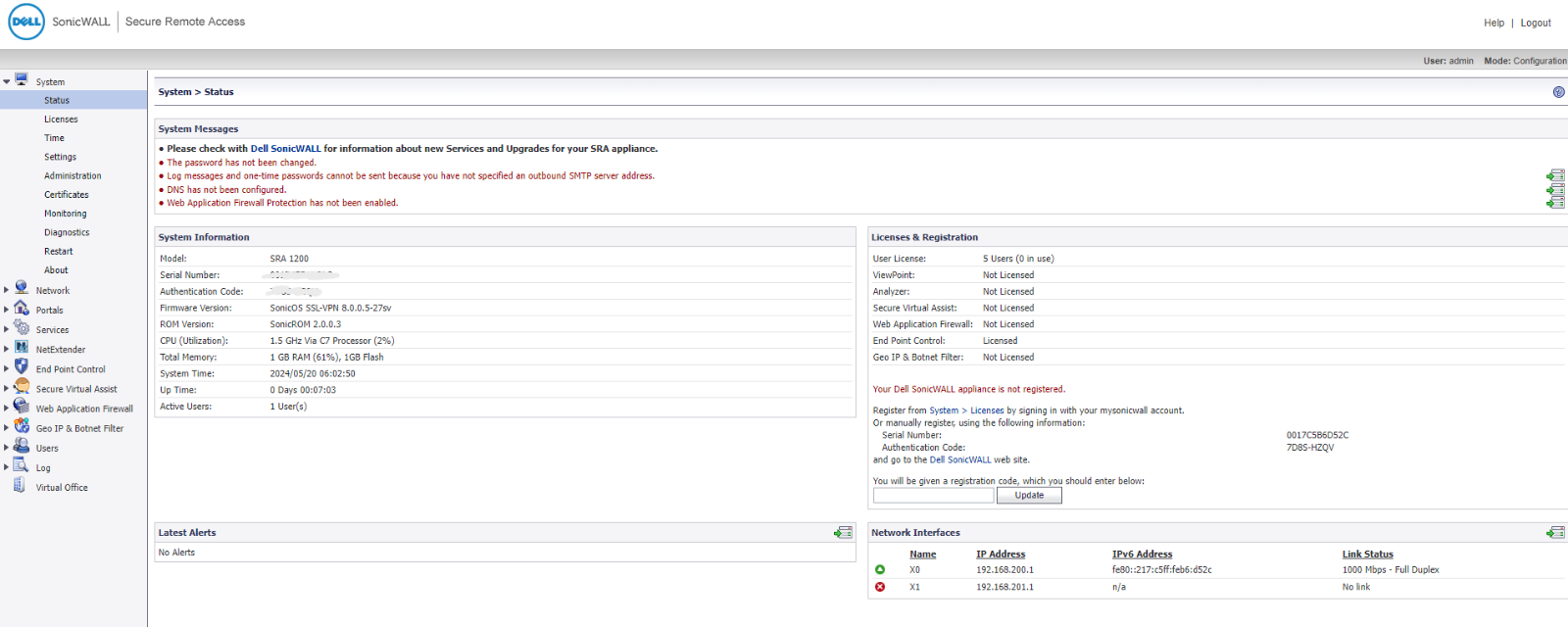Click the Services gear icon in sidebar
Screen dimensions: 1568x627
coord(22,327)
